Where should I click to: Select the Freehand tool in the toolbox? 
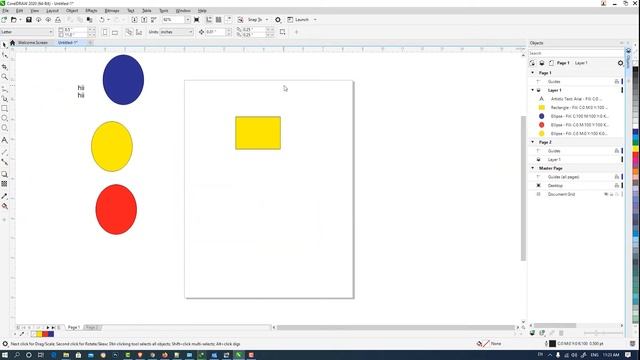pos(4,89)
